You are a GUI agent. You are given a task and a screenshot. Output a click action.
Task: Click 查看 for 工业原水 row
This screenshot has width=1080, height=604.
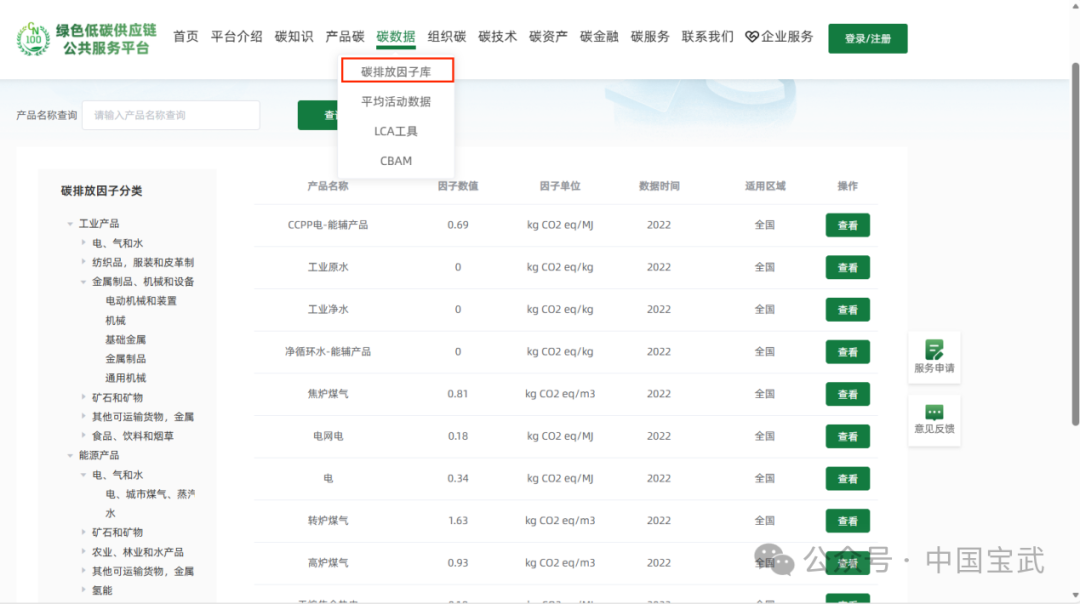(847, 267)
